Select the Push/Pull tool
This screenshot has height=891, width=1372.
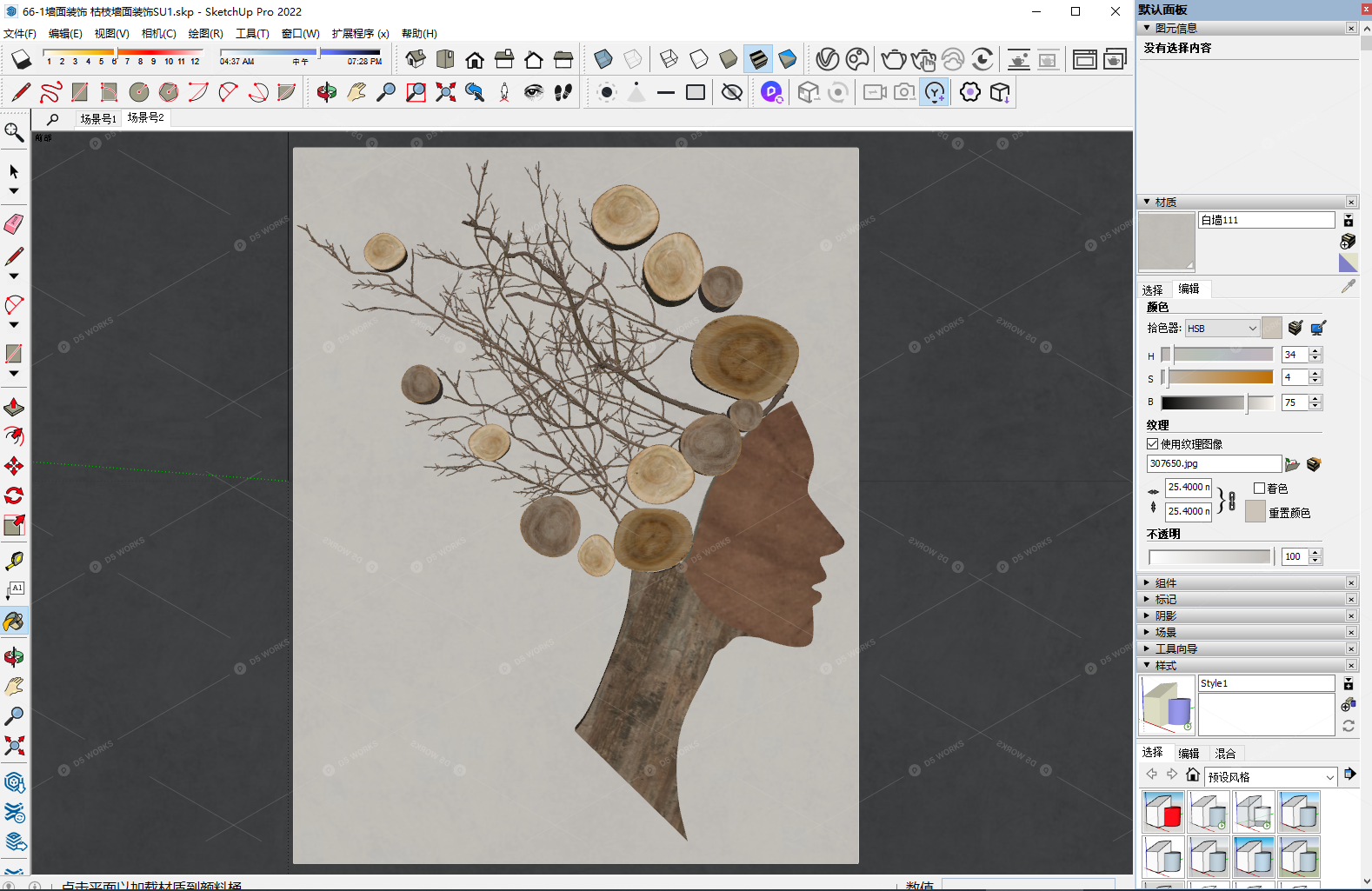14,407
